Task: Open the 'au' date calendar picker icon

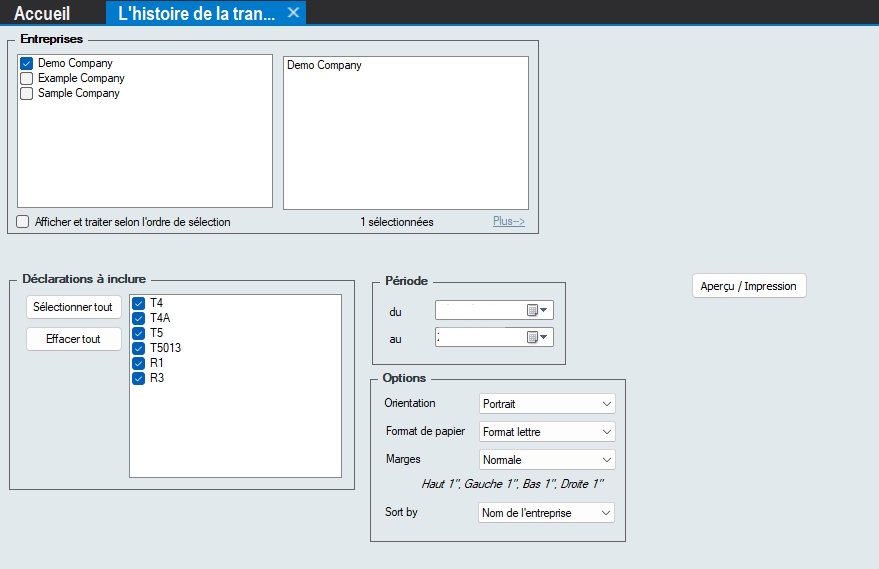Action: 534,338
